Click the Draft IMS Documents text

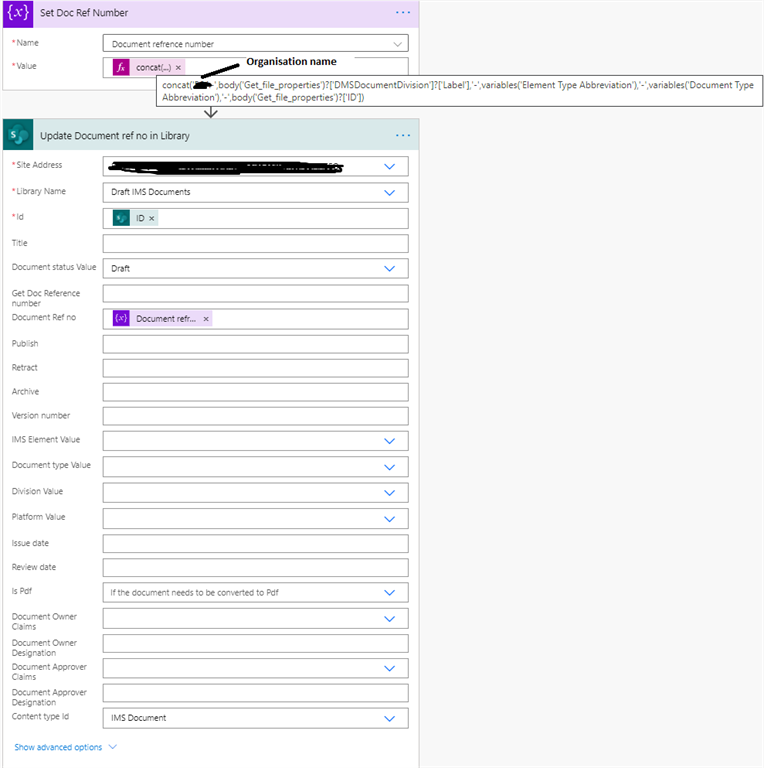click(151, 192)
